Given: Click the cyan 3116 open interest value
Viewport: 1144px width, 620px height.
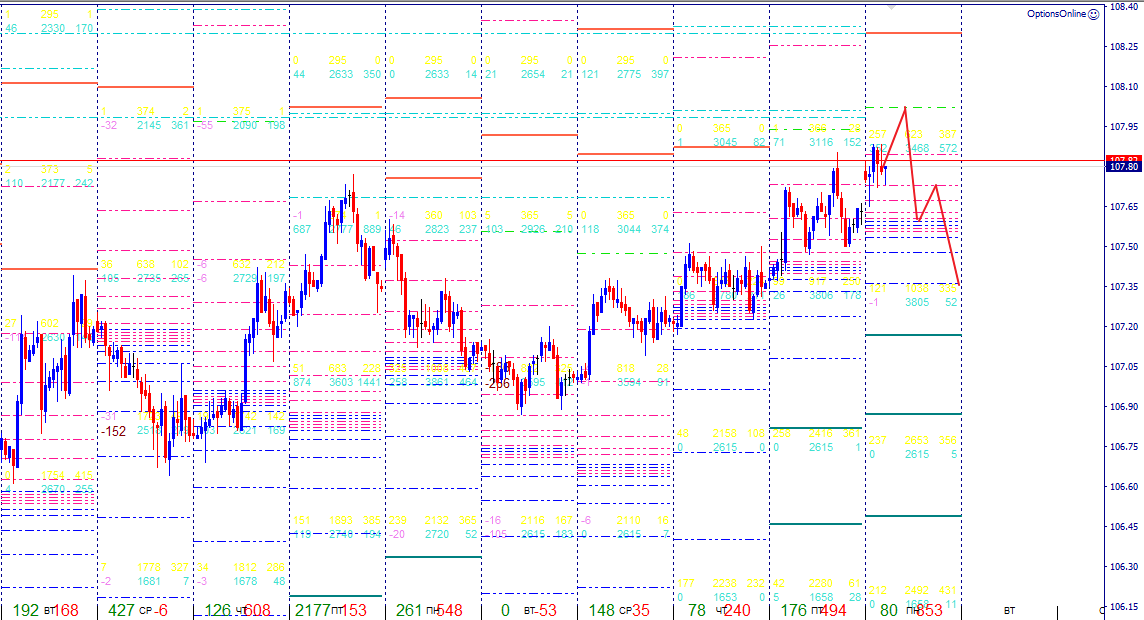Looking at the screenshot, I should click(821, 142).
